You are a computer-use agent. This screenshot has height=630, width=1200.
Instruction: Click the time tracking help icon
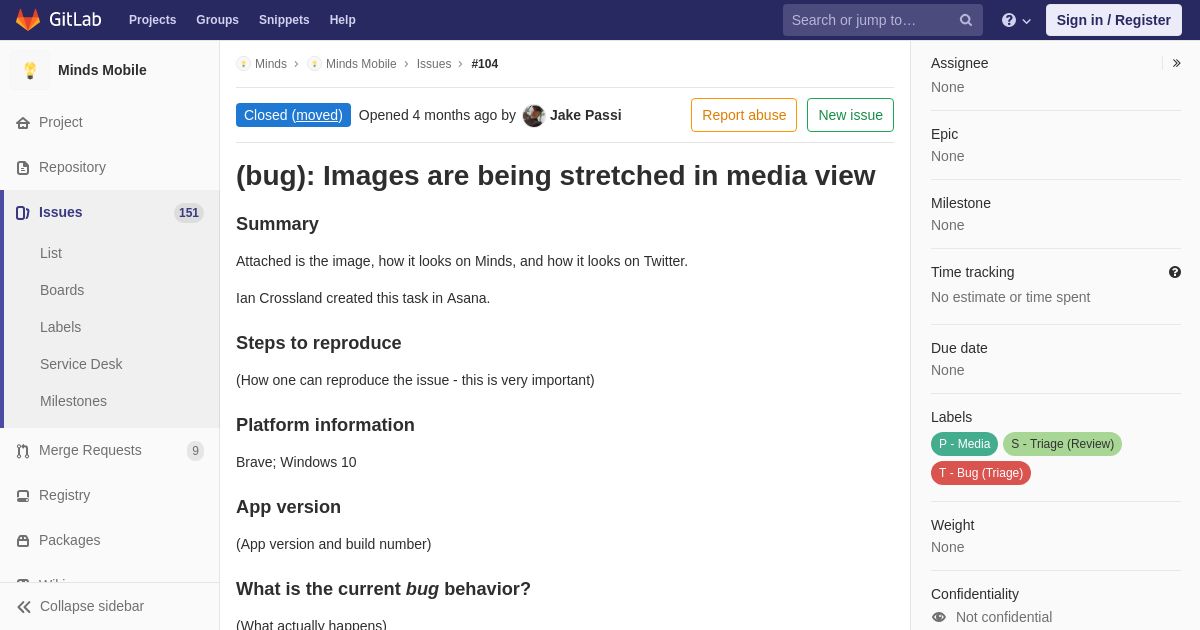tap(1175, 272)
